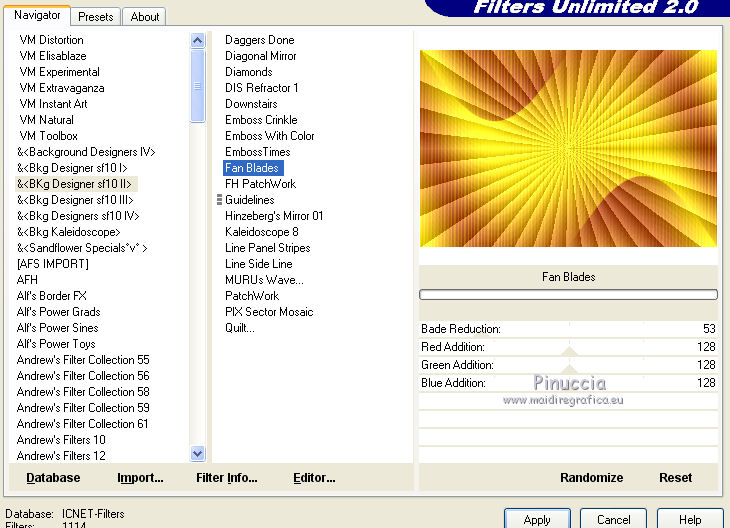Adjust the Red Addition slider
The height and width of the screenshot is (528, 730).
pos(568,347)
